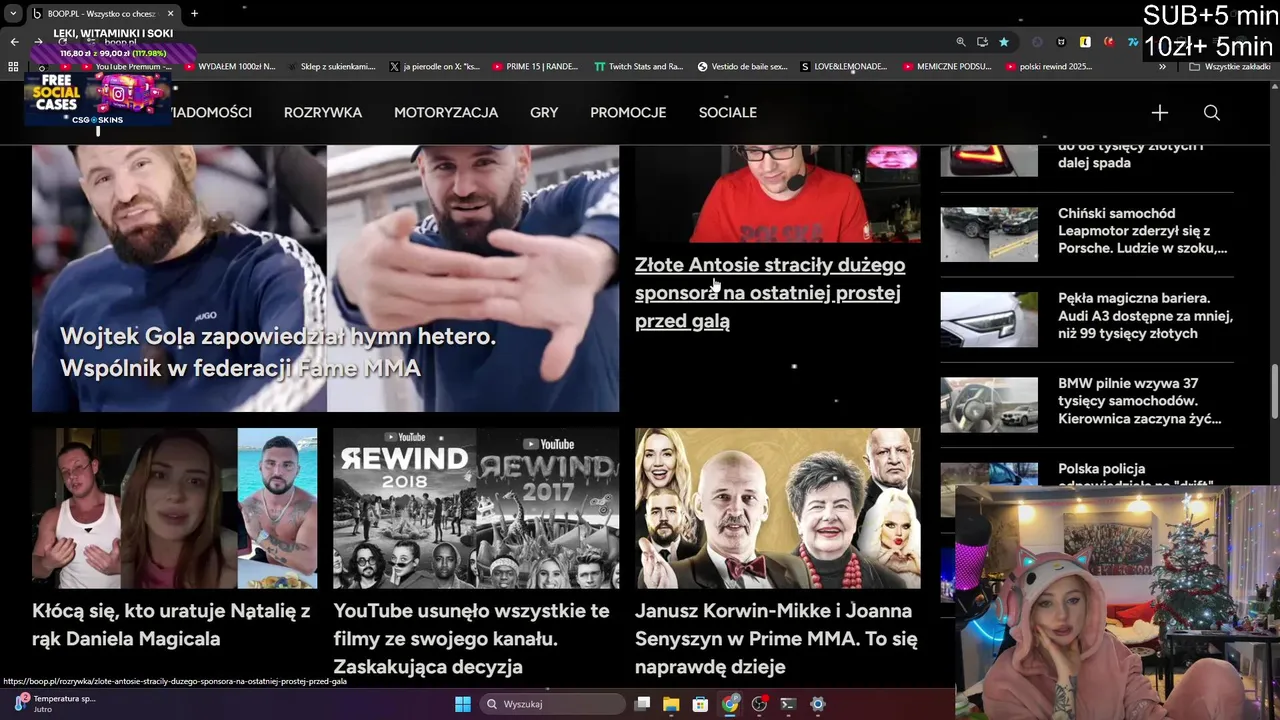1280x720 pixels.
Task: Click the yellow L extension icon
Action: (1085, 42)
